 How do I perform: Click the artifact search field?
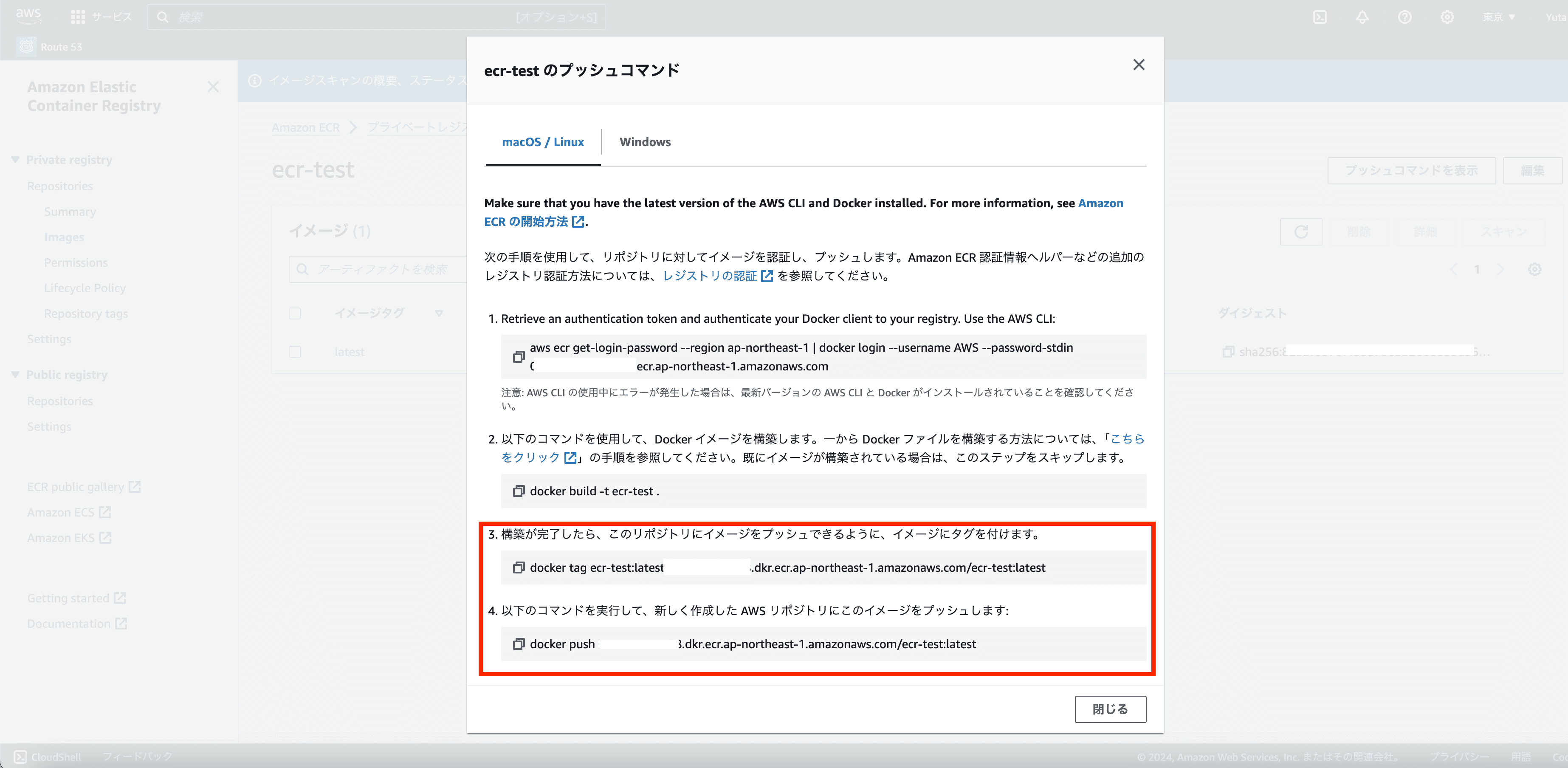378,269
